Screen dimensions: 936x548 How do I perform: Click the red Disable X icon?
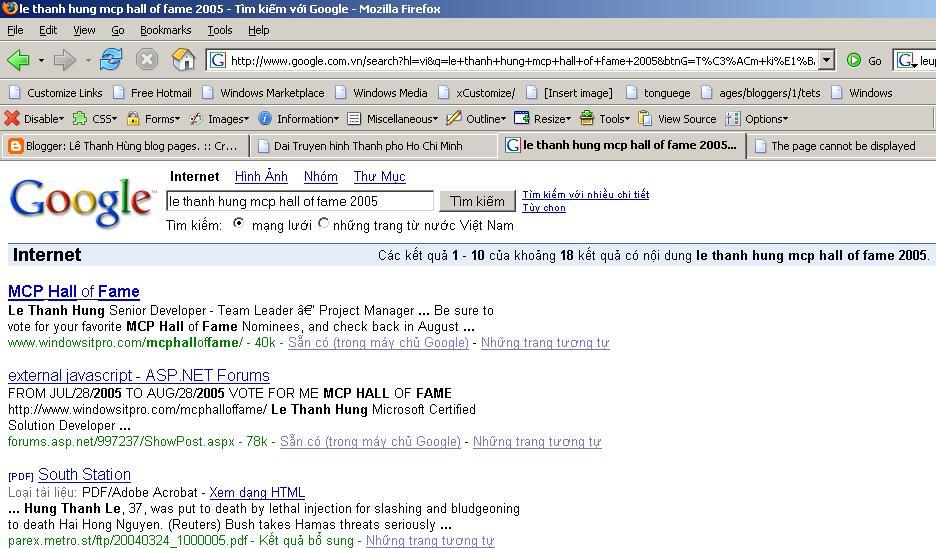[x=12, y=118]
